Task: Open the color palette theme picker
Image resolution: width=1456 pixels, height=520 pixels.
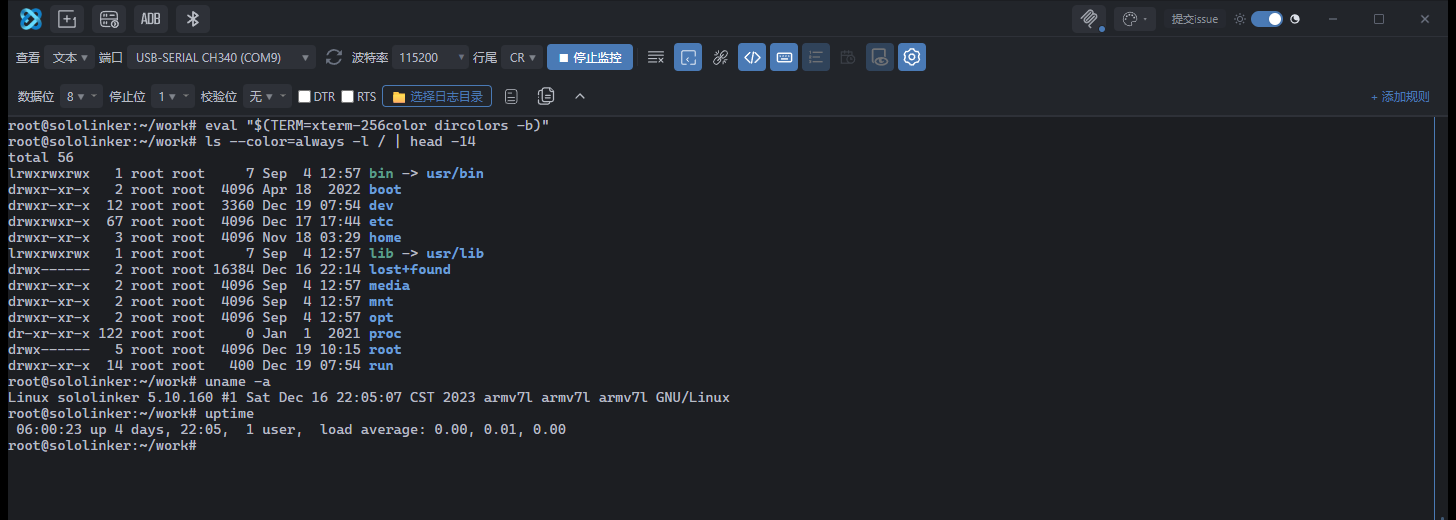Action: click(x=1135, y=19)
